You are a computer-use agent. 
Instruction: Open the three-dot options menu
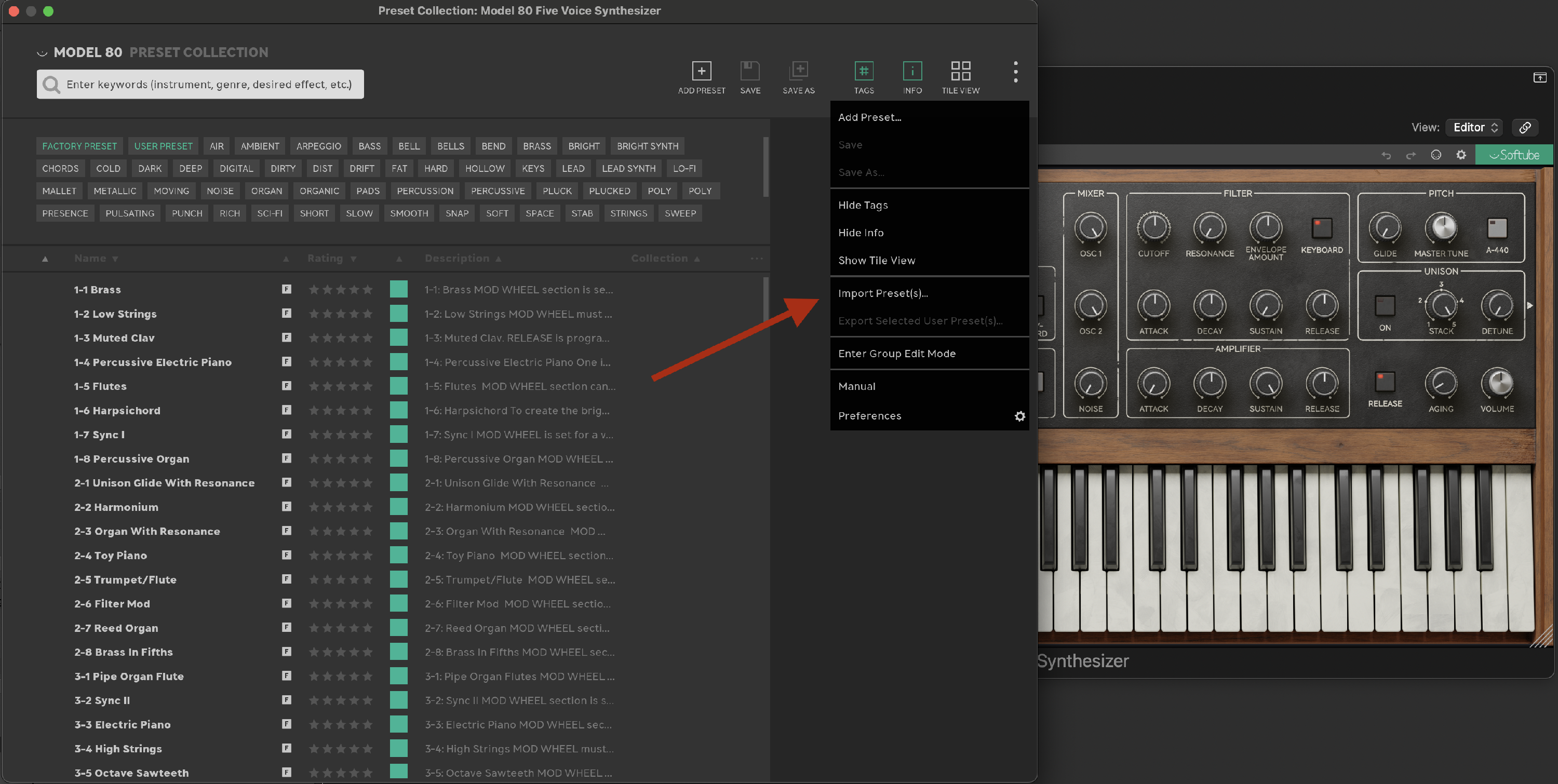pyautogui.click(x=1015, y=72)
